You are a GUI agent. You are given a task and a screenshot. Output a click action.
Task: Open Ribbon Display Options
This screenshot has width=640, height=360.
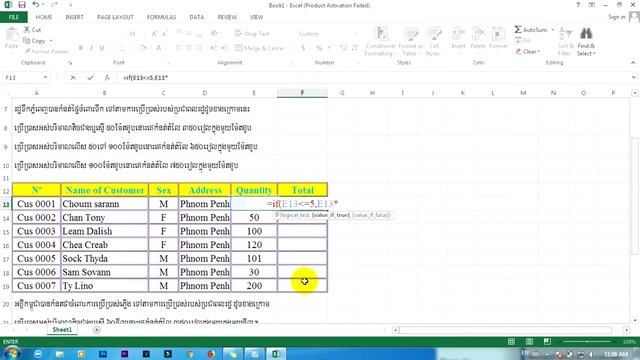[x=591, y=5]
